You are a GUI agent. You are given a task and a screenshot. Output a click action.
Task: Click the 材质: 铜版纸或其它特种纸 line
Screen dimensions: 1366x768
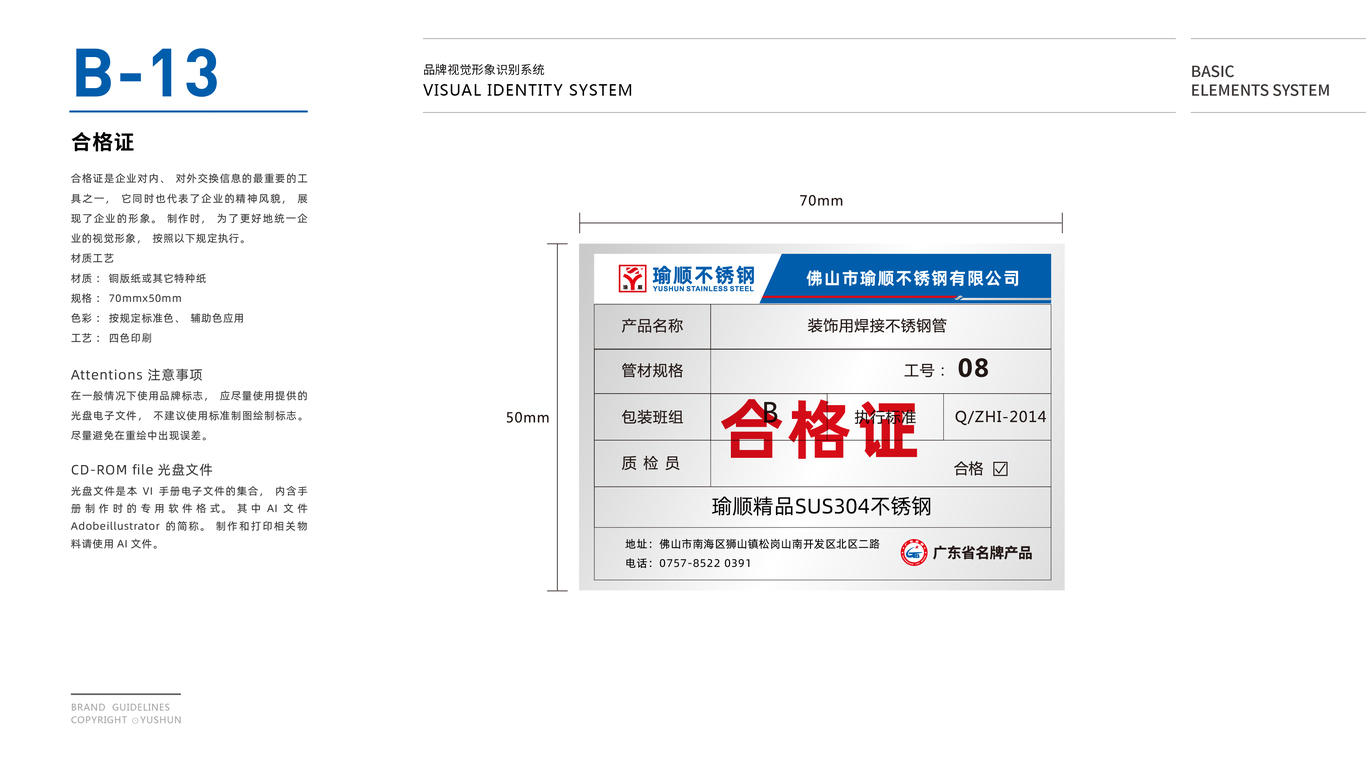pyautogui.click(x=138, y=278)
